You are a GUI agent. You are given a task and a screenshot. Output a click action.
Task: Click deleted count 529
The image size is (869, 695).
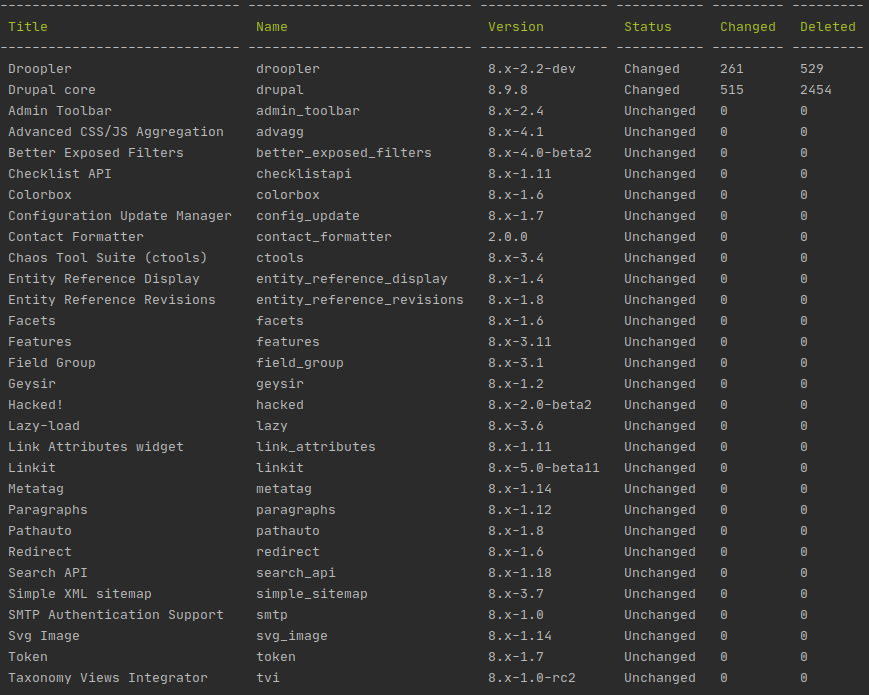811,69
